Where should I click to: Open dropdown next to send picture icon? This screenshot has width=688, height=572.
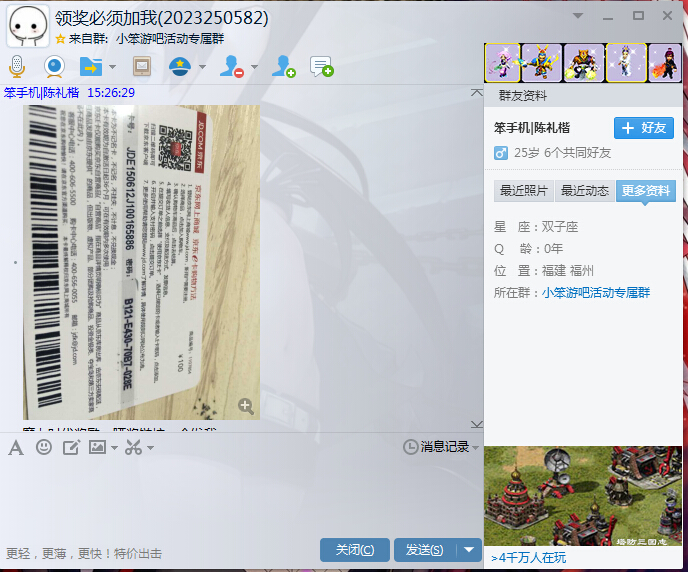click(x=115, y=448)
